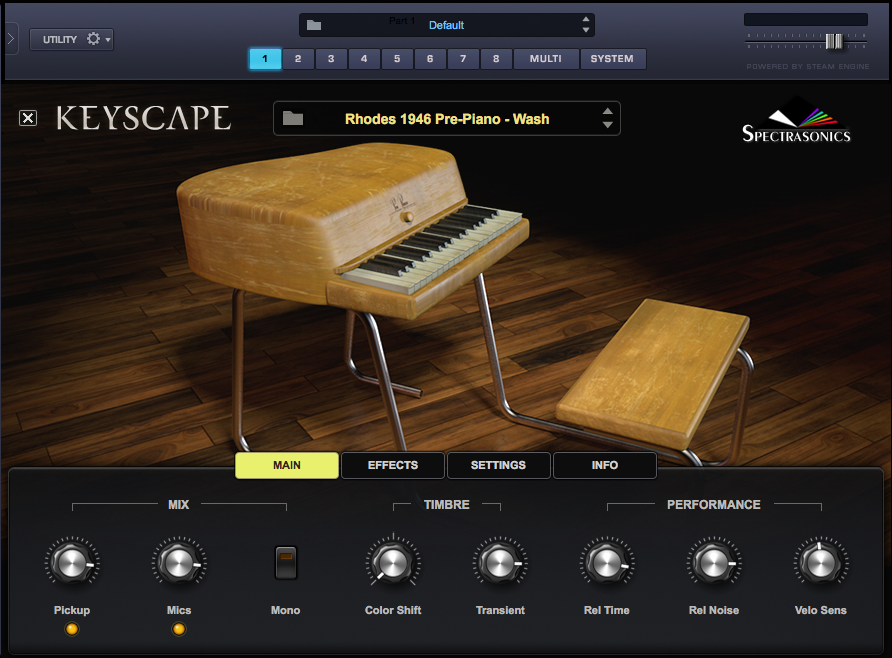Select part 7
This screenshot has height=658, width=892.
click(463, 59)
